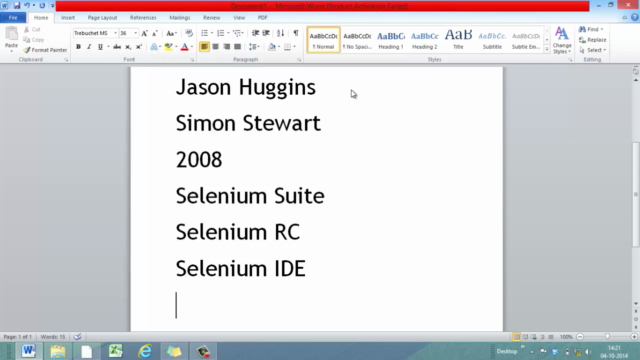Open text effects icon
Screen dimensions: 640x360
tap(153, 47)
